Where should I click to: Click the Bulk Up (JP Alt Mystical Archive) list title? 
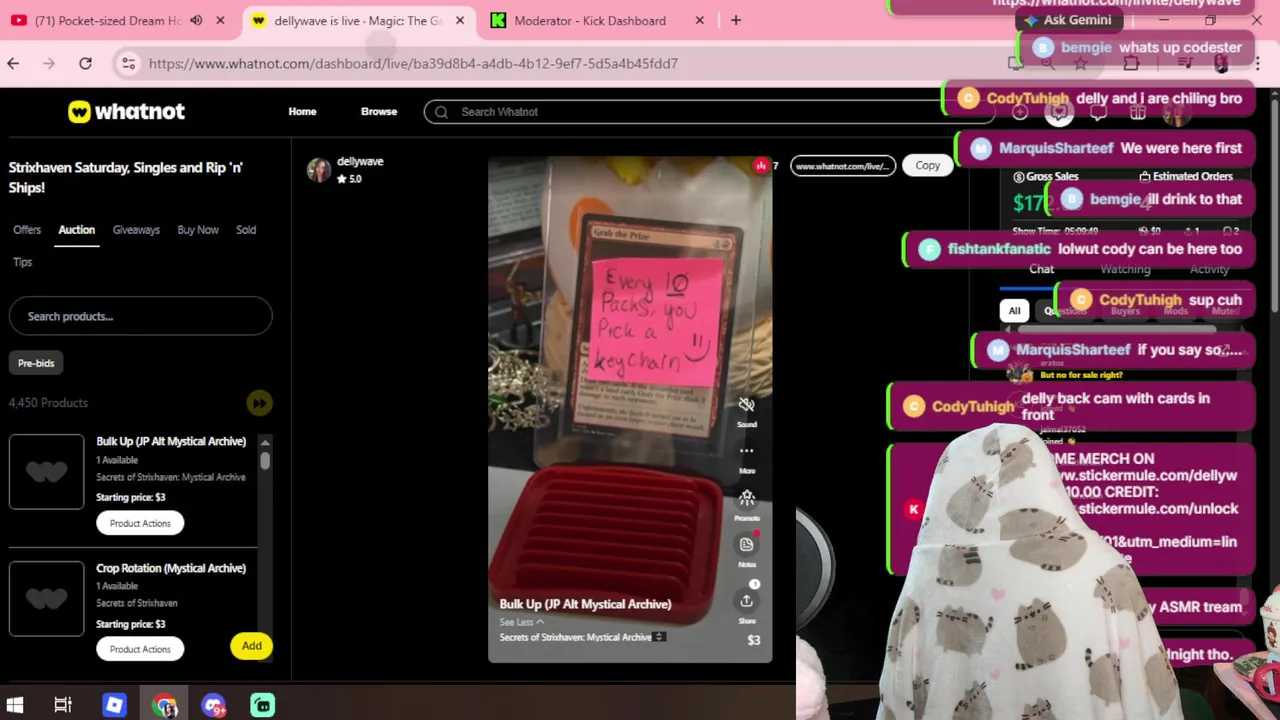pos(171,441)
